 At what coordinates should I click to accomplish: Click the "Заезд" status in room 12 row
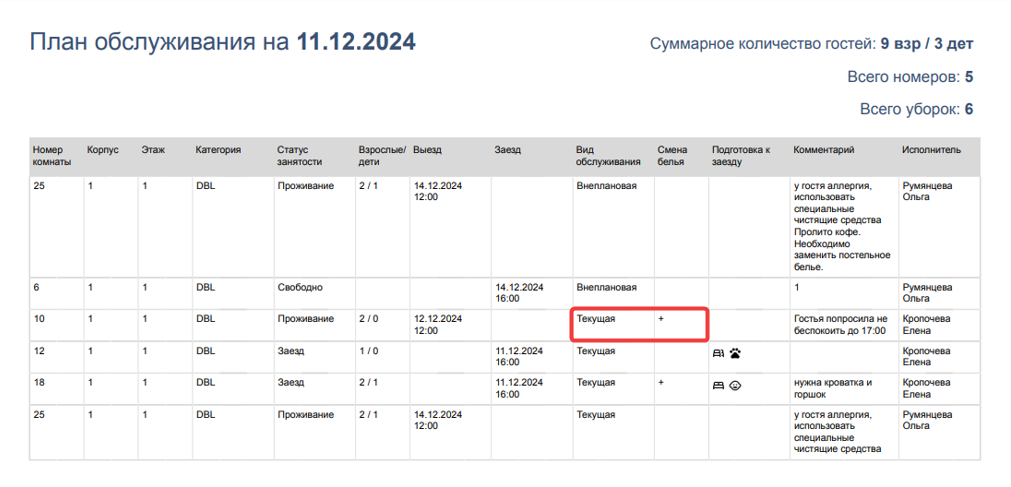[x=290, y=351]
